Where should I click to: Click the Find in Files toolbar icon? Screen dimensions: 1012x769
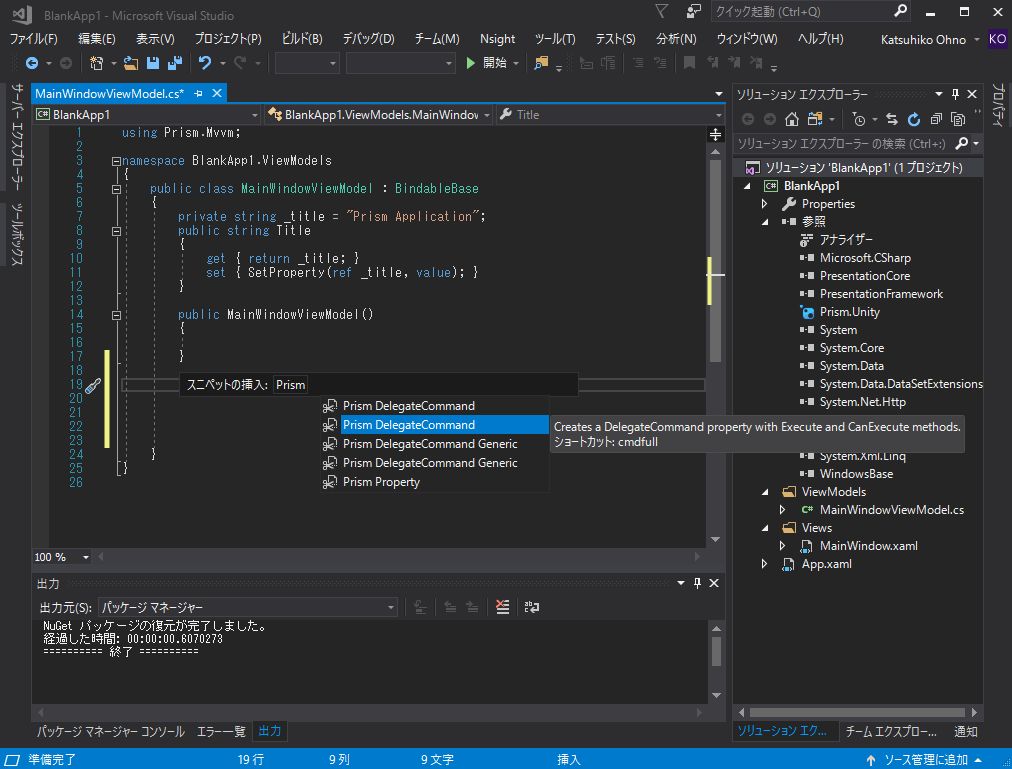541,63
